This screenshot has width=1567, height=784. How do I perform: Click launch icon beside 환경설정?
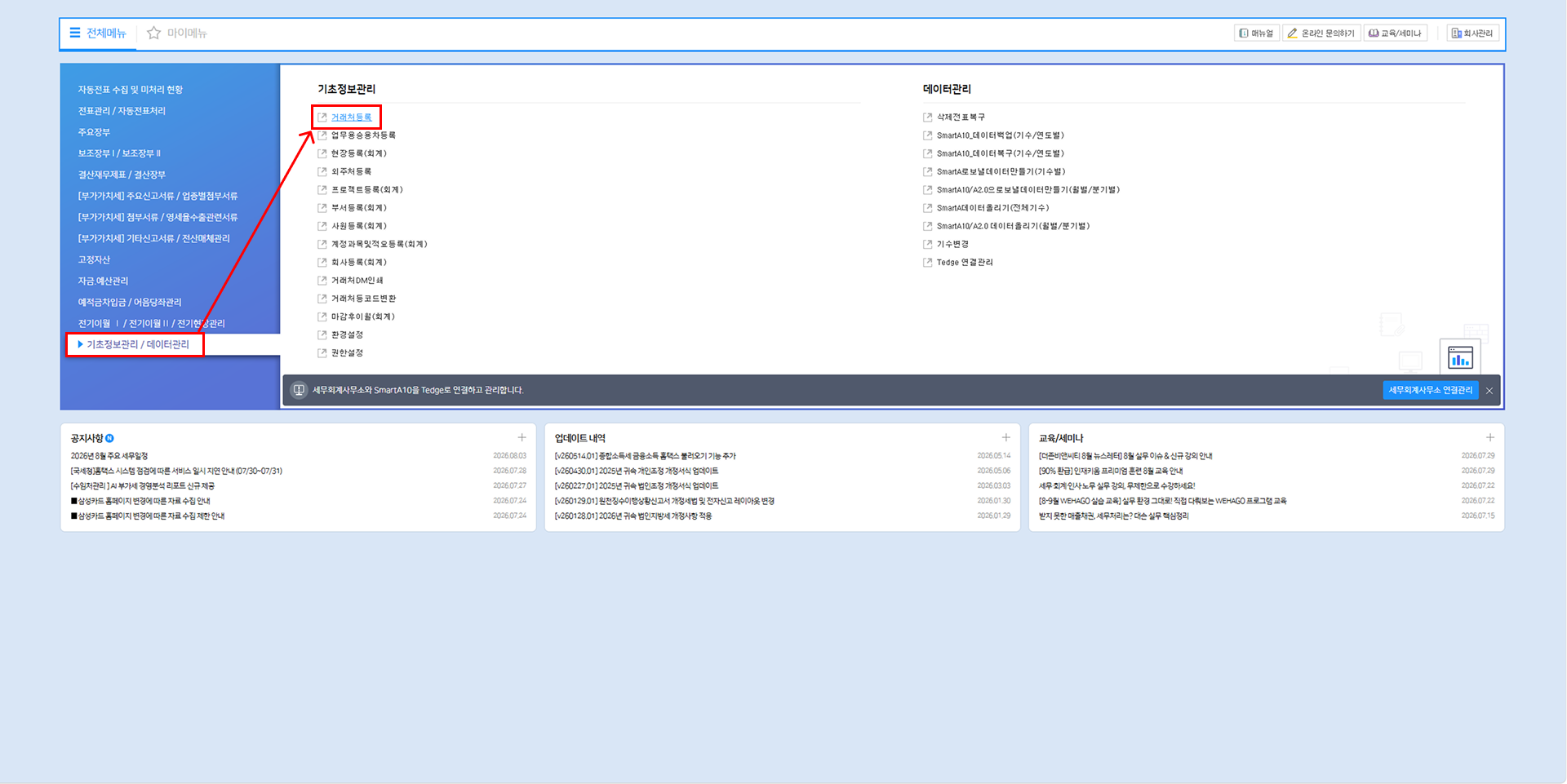click(322, 334)
